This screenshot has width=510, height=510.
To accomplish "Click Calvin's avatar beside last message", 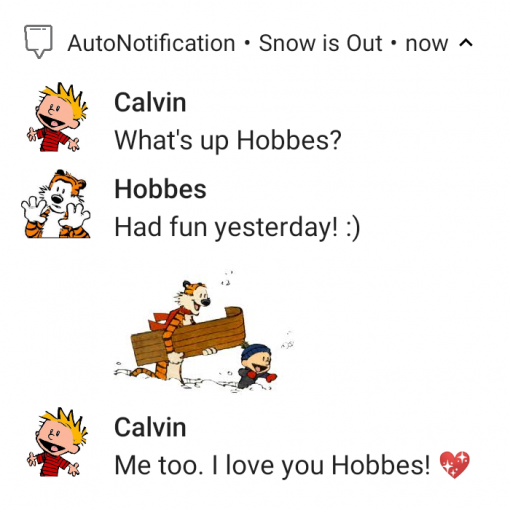I will [x=56, y=442].
